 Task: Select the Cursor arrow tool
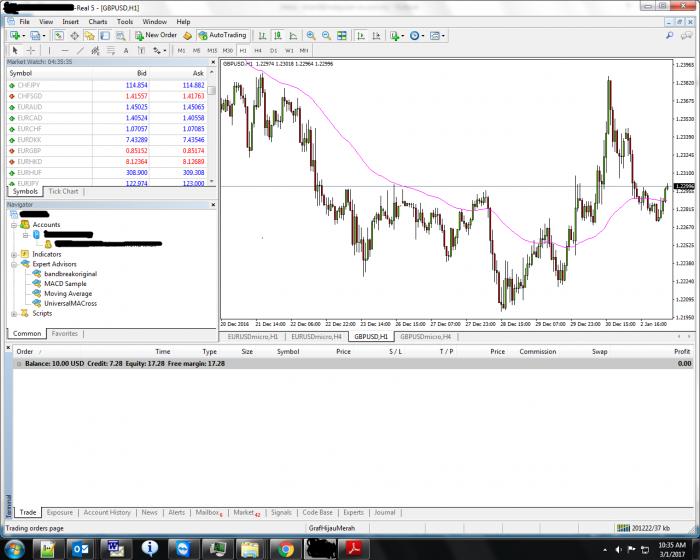15,50
